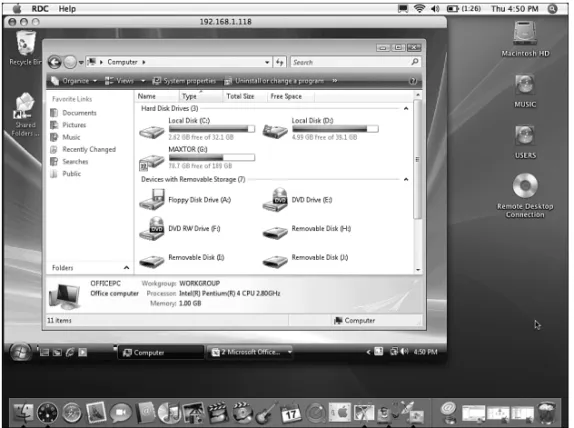Open the Help menu in Mac menu bar
This screenshot has height=428, width=574.
click(67, 9)
